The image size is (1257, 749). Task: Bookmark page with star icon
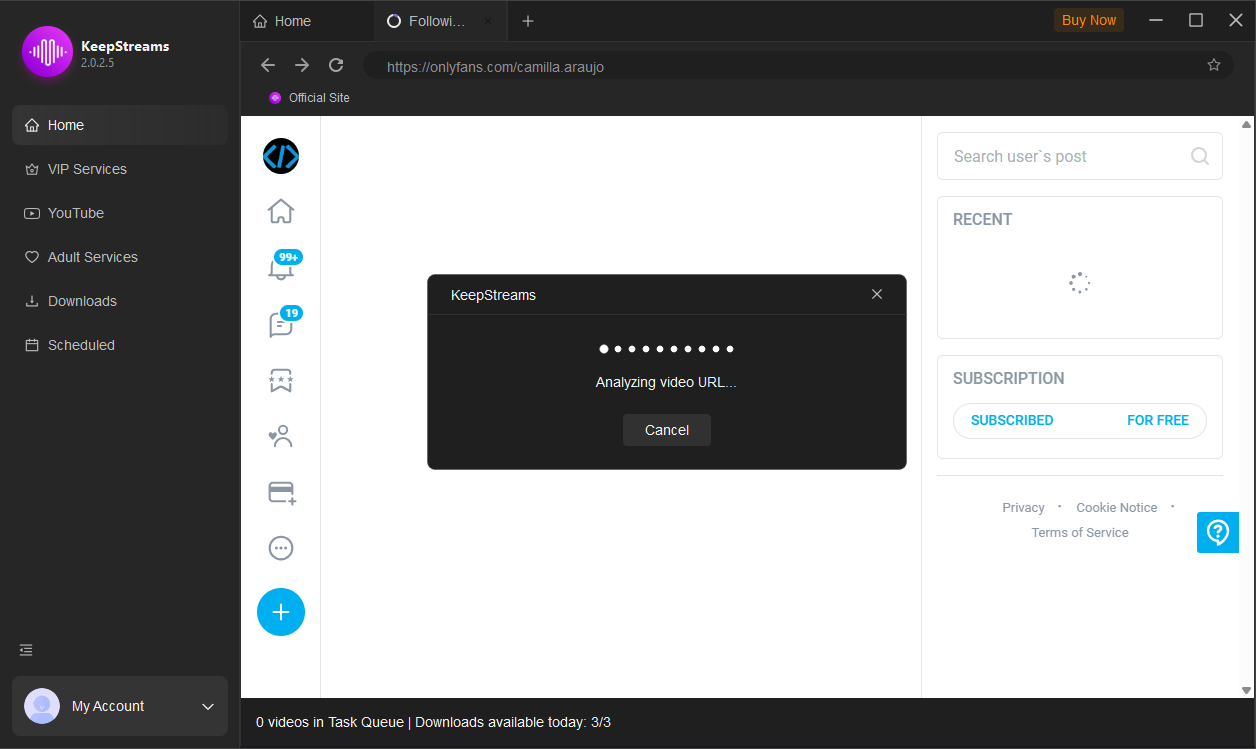(1214, 65)
